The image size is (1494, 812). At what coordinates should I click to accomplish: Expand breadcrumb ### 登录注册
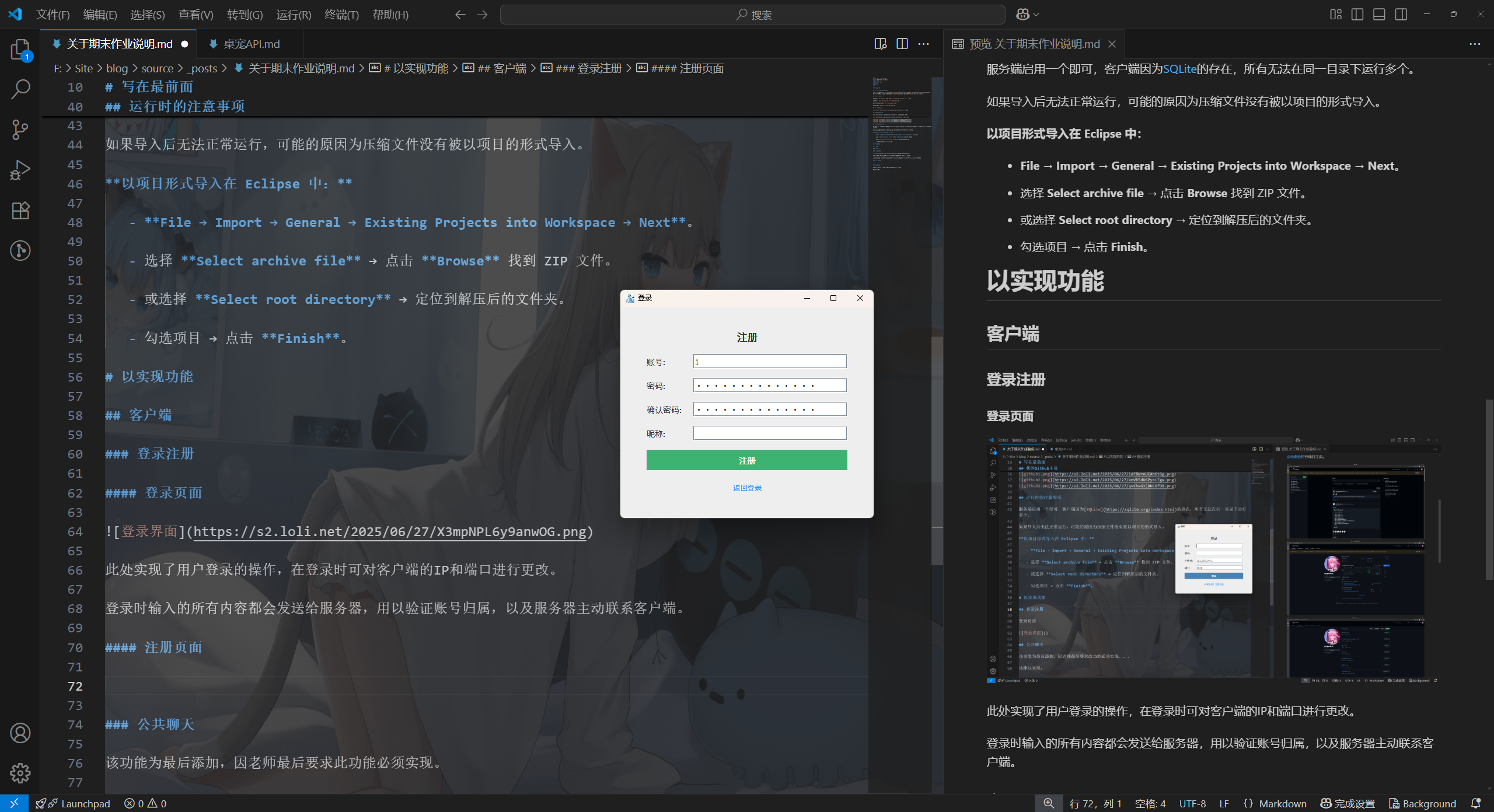click(588, 68)
